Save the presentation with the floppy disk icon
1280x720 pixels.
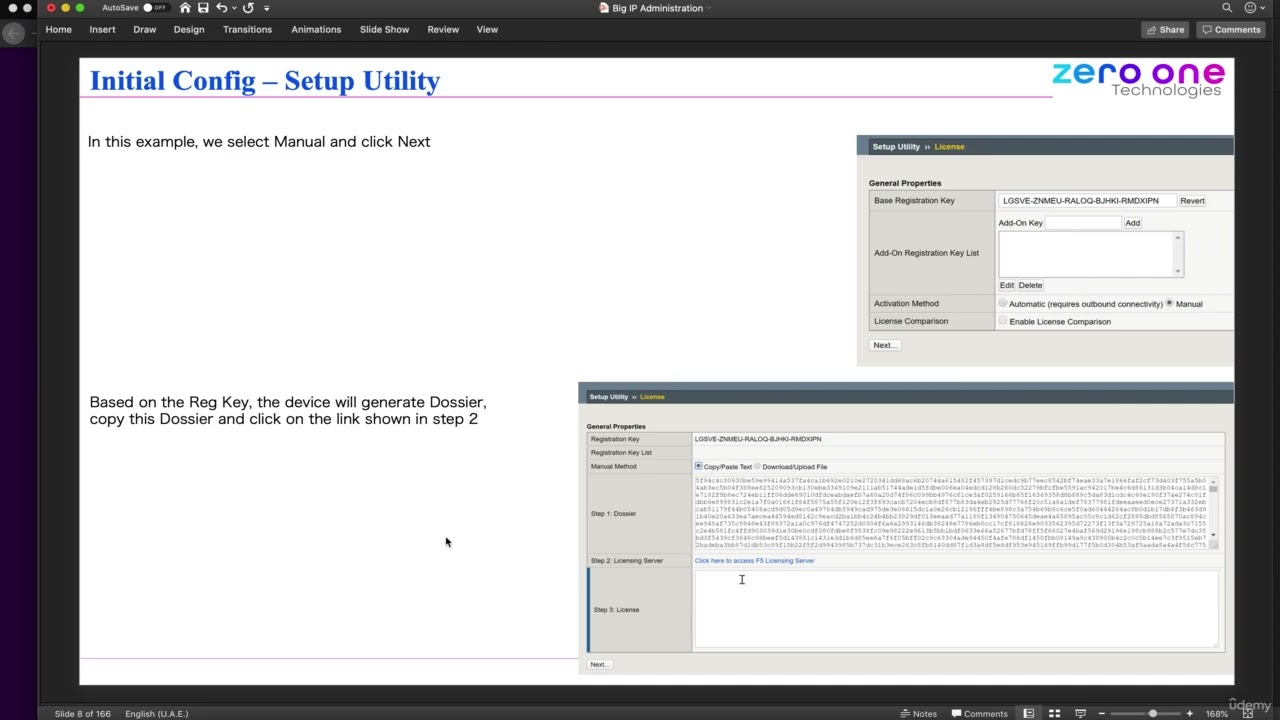[204, 8]
